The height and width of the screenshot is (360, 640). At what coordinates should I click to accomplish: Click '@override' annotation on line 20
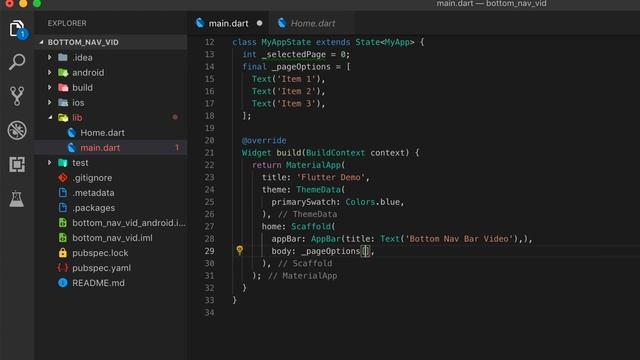click(264, 140)
